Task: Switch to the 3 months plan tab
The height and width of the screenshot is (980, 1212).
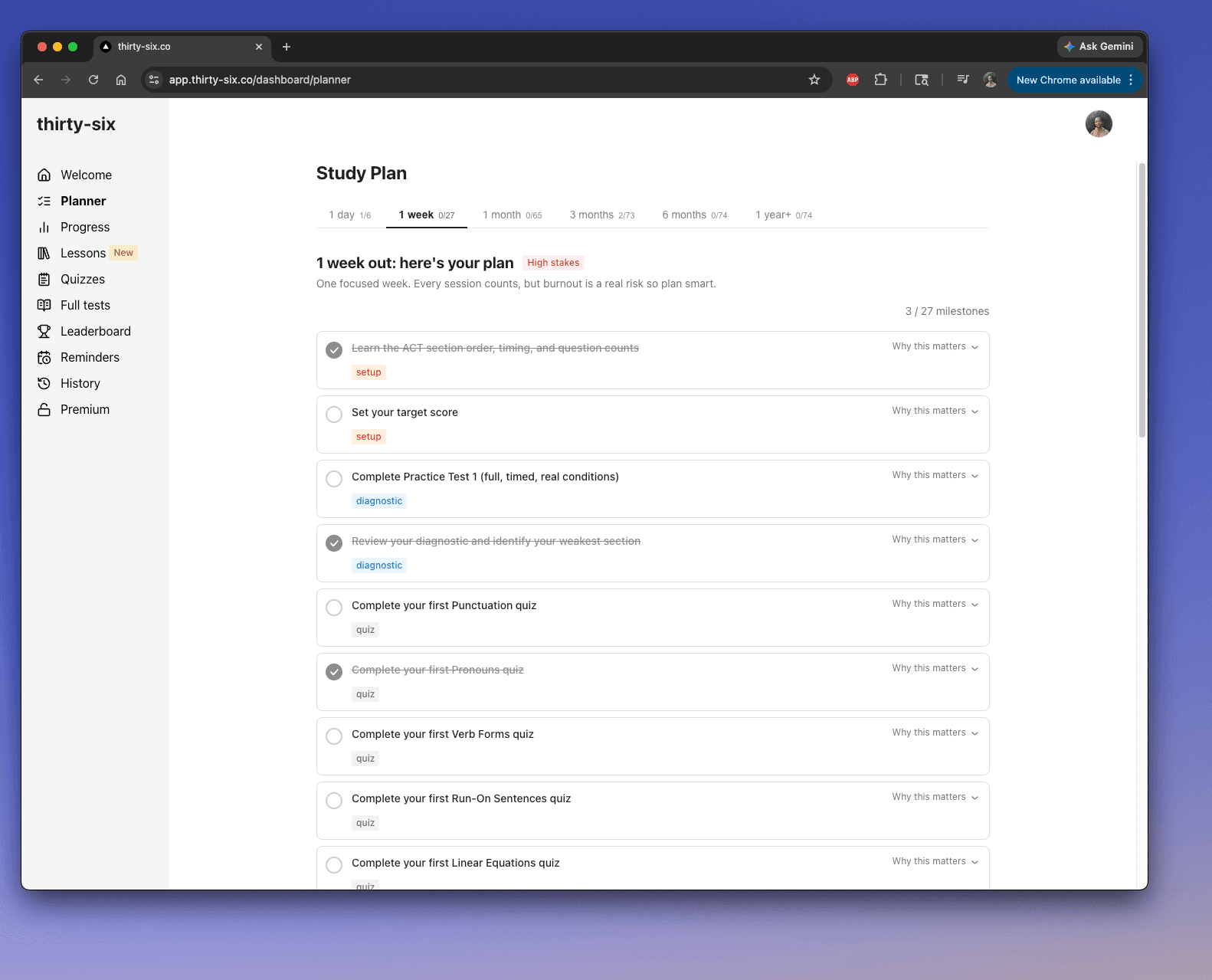Action: 602,215
